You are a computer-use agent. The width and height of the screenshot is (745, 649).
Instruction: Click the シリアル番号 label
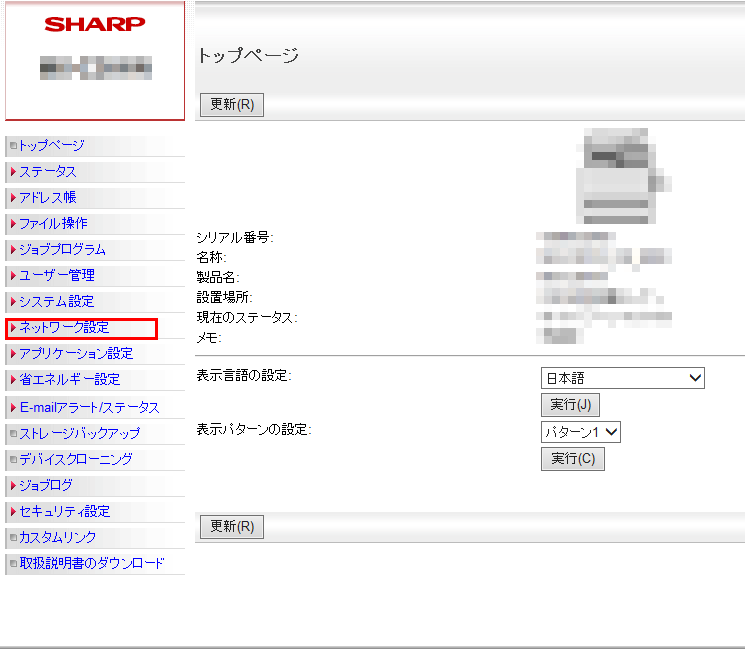coord(235,237)
